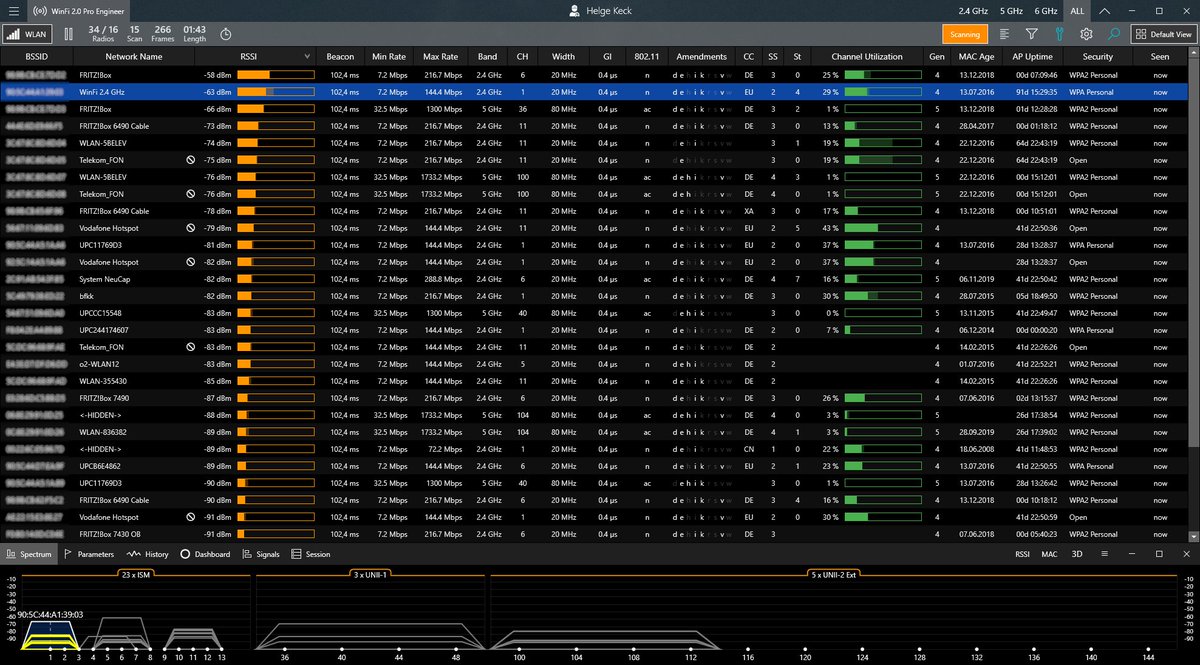Open the Default View layout dropdown
The height and width of the screenshot is (665, 1200).
point(1163,34)
